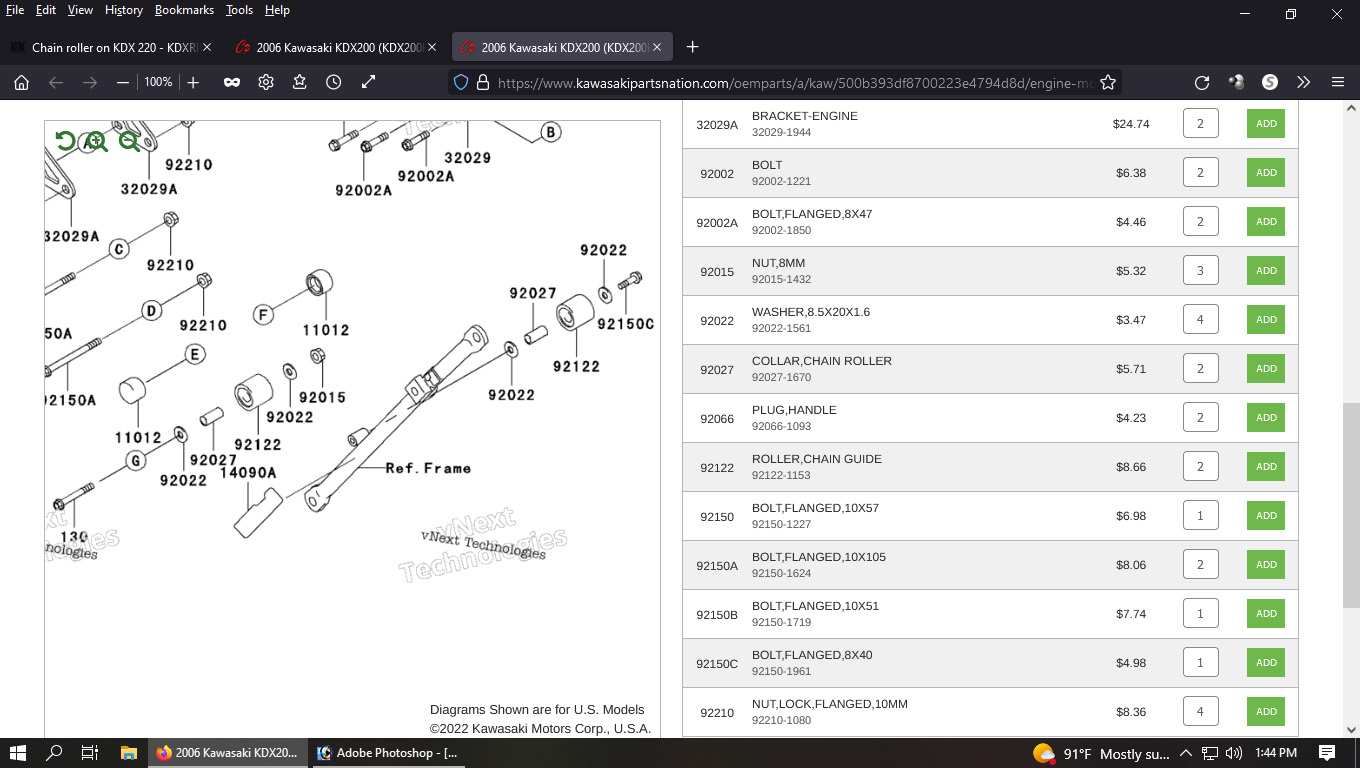Zoom out the parts diagram with the minus magnifier
This screenshot has height=768, width=1360.
129,141
